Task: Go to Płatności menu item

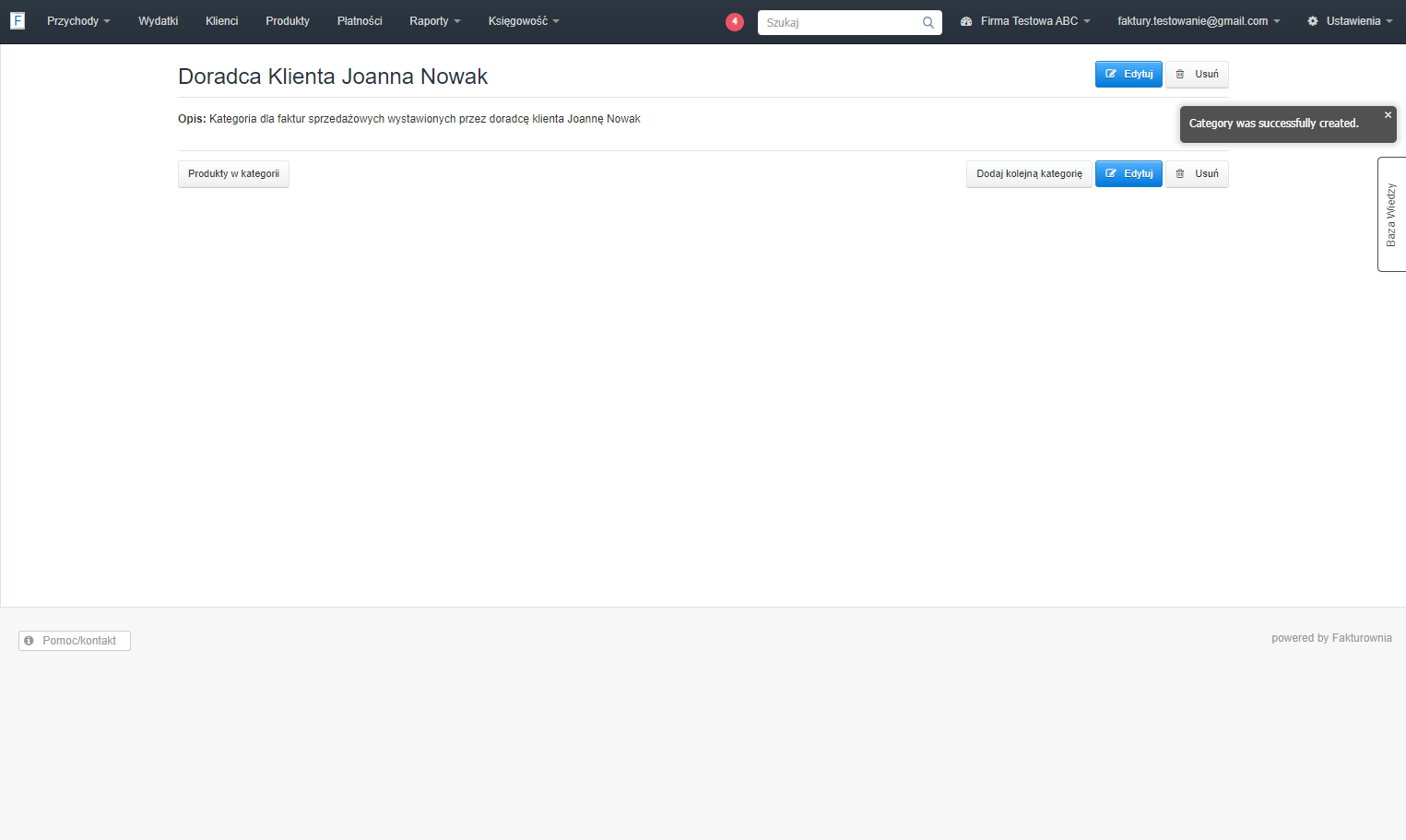Action: (360, 21)
